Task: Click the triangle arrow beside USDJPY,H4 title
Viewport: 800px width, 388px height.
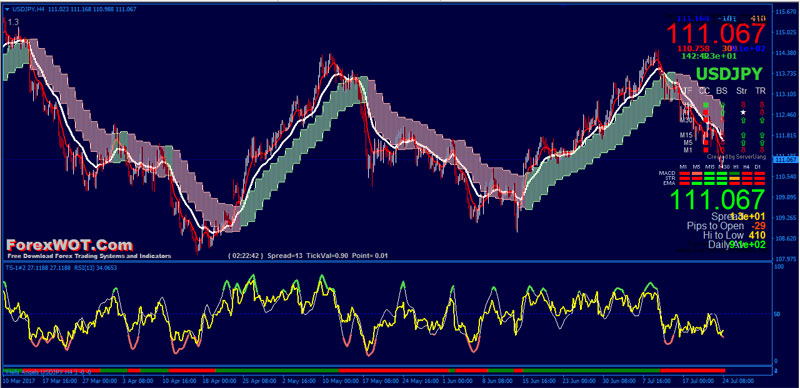Action: click(x=7, y=9)
